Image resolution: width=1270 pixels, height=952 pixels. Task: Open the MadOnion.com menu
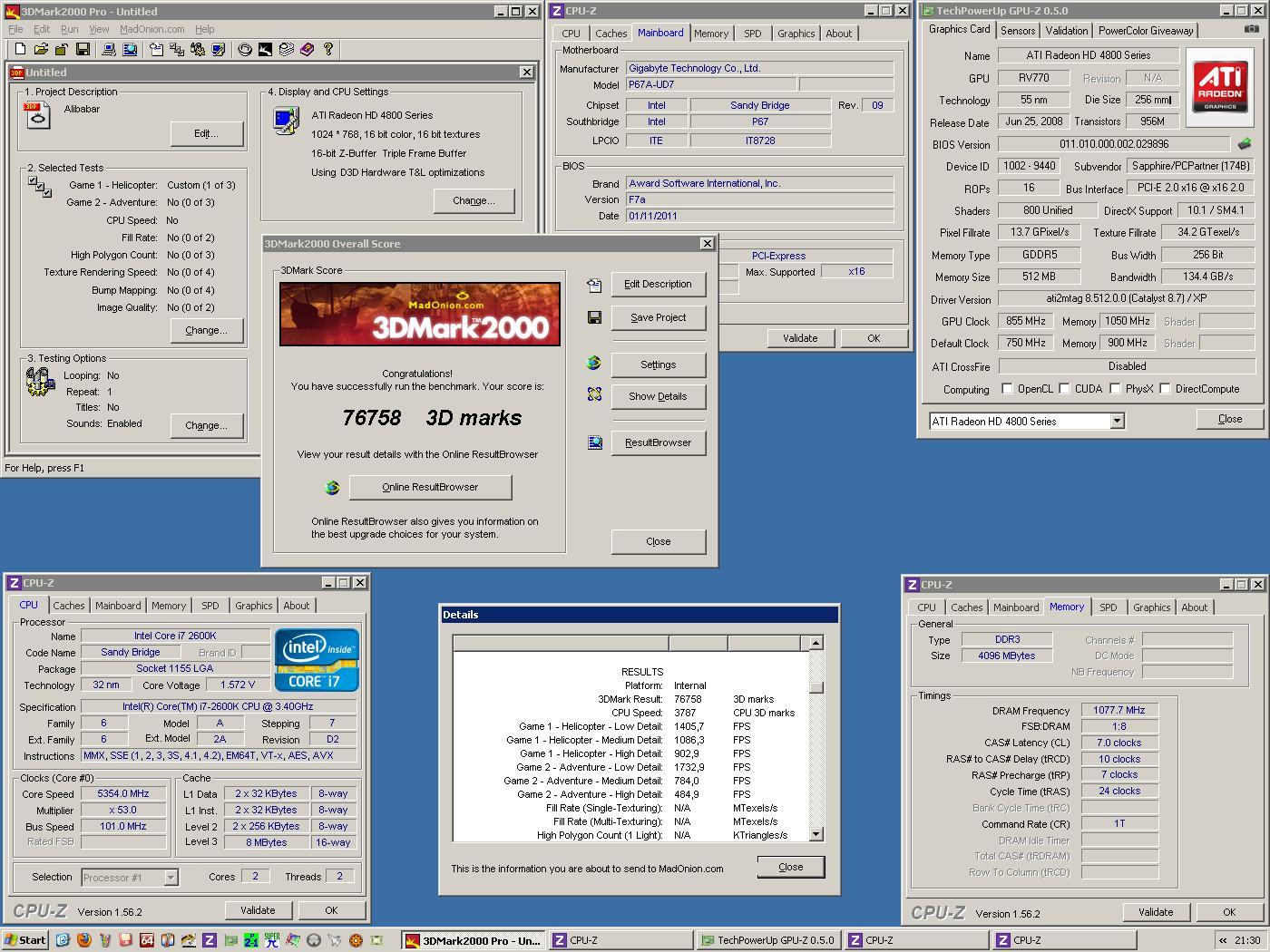pos(151,29)
